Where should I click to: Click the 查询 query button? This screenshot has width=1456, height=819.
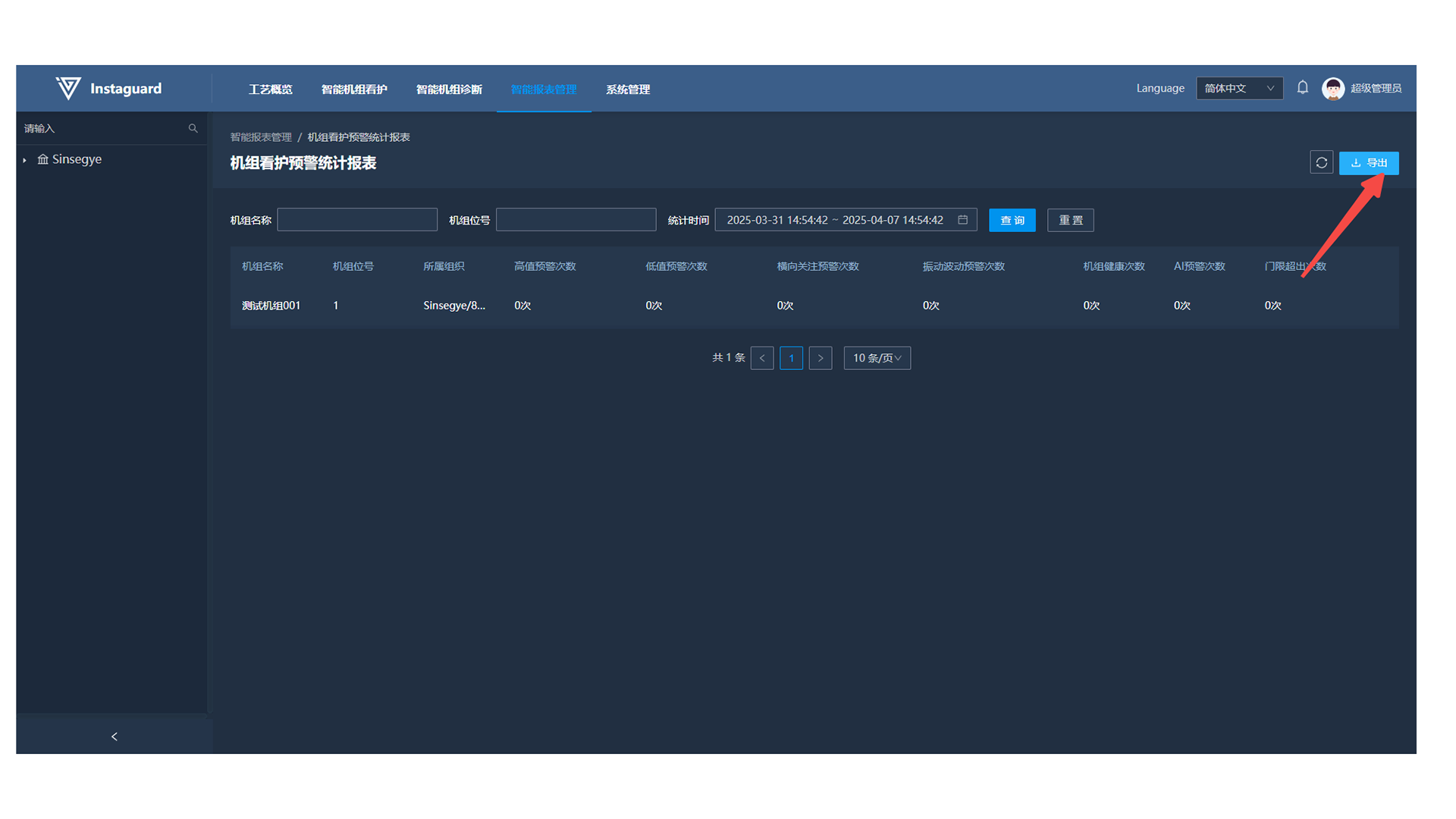pos(1012,221)
